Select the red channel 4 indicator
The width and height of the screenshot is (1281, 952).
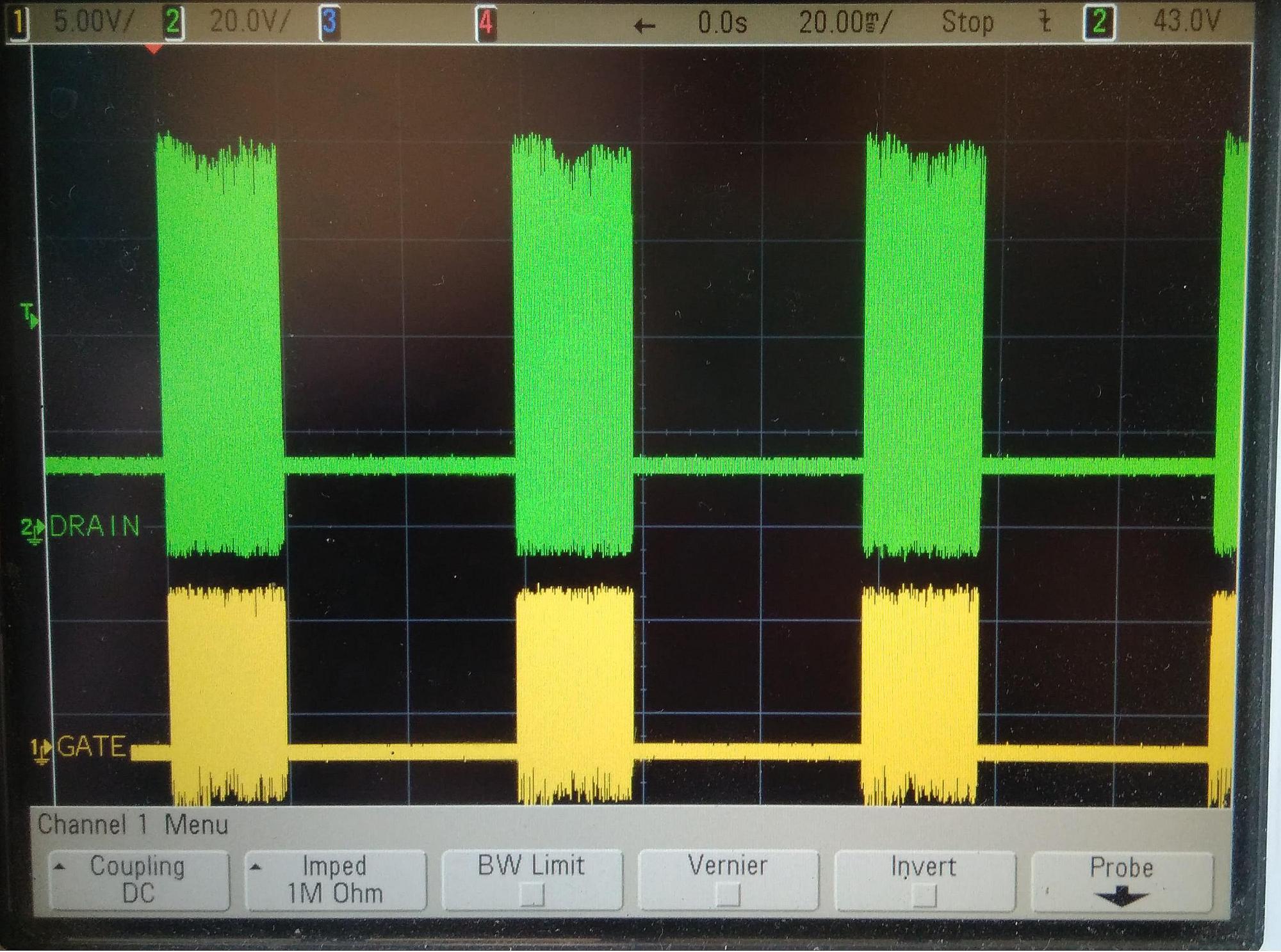point(486,24)
